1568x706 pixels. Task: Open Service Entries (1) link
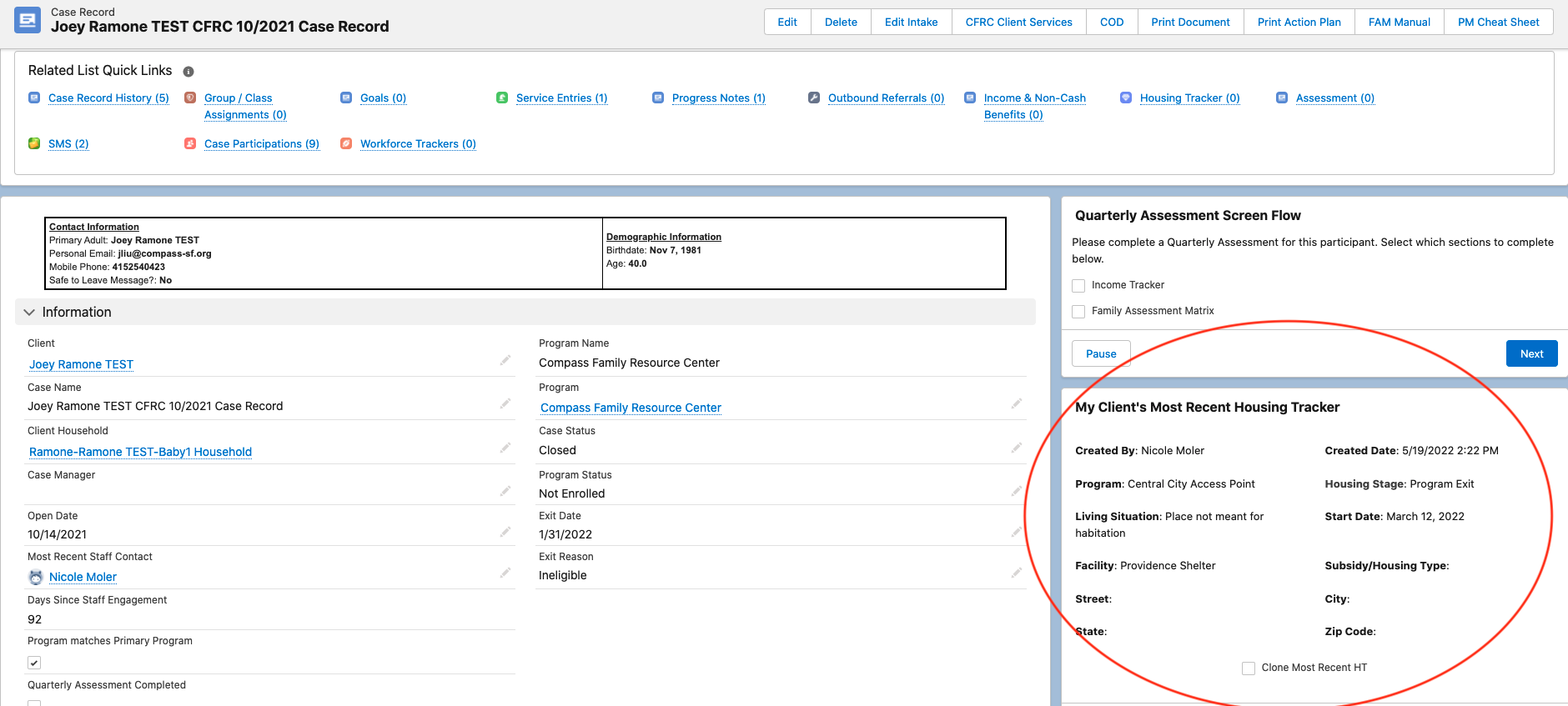point(562,98)
